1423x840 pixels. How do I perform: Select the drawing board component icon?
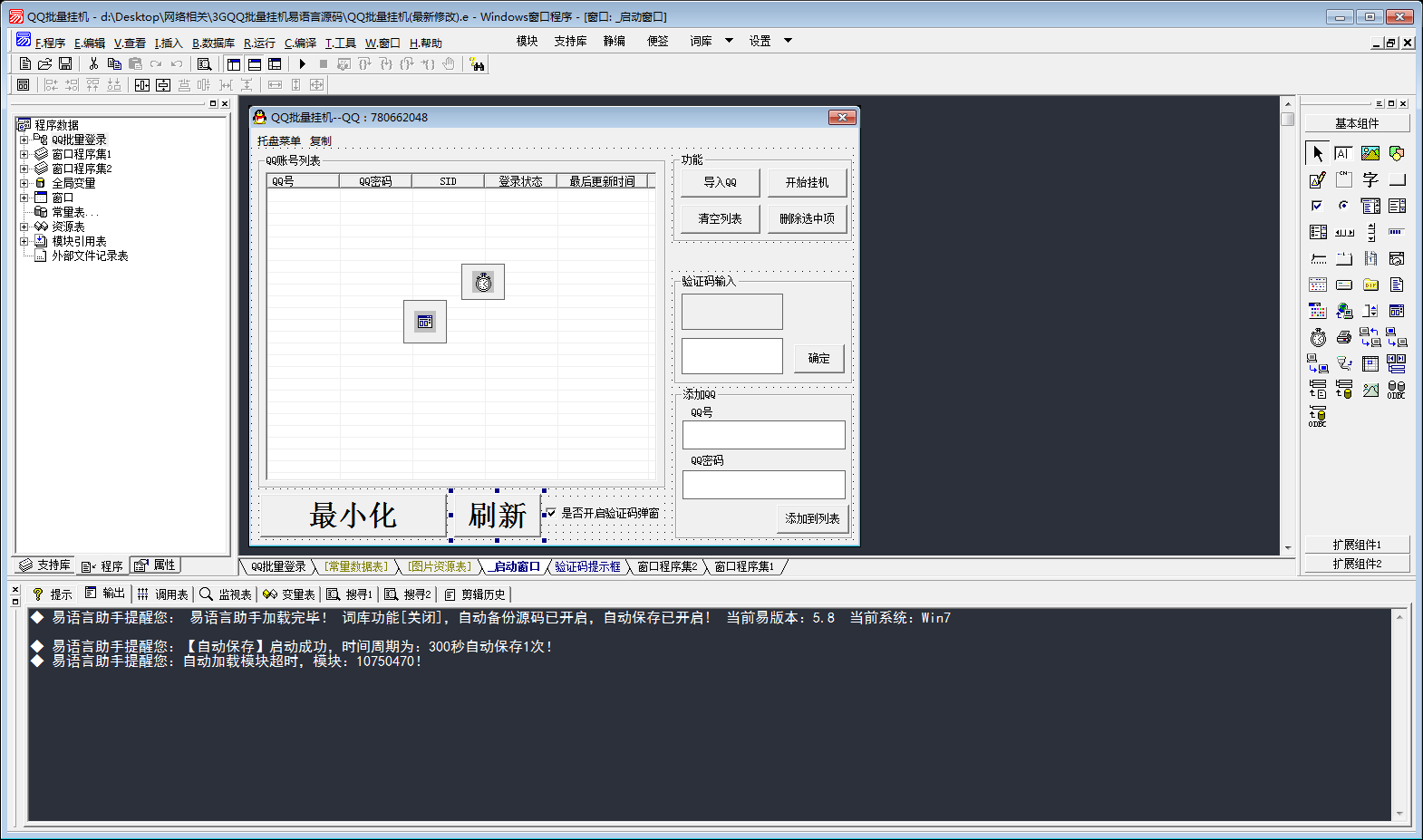pyautogui.click(x=1318, y=179)
